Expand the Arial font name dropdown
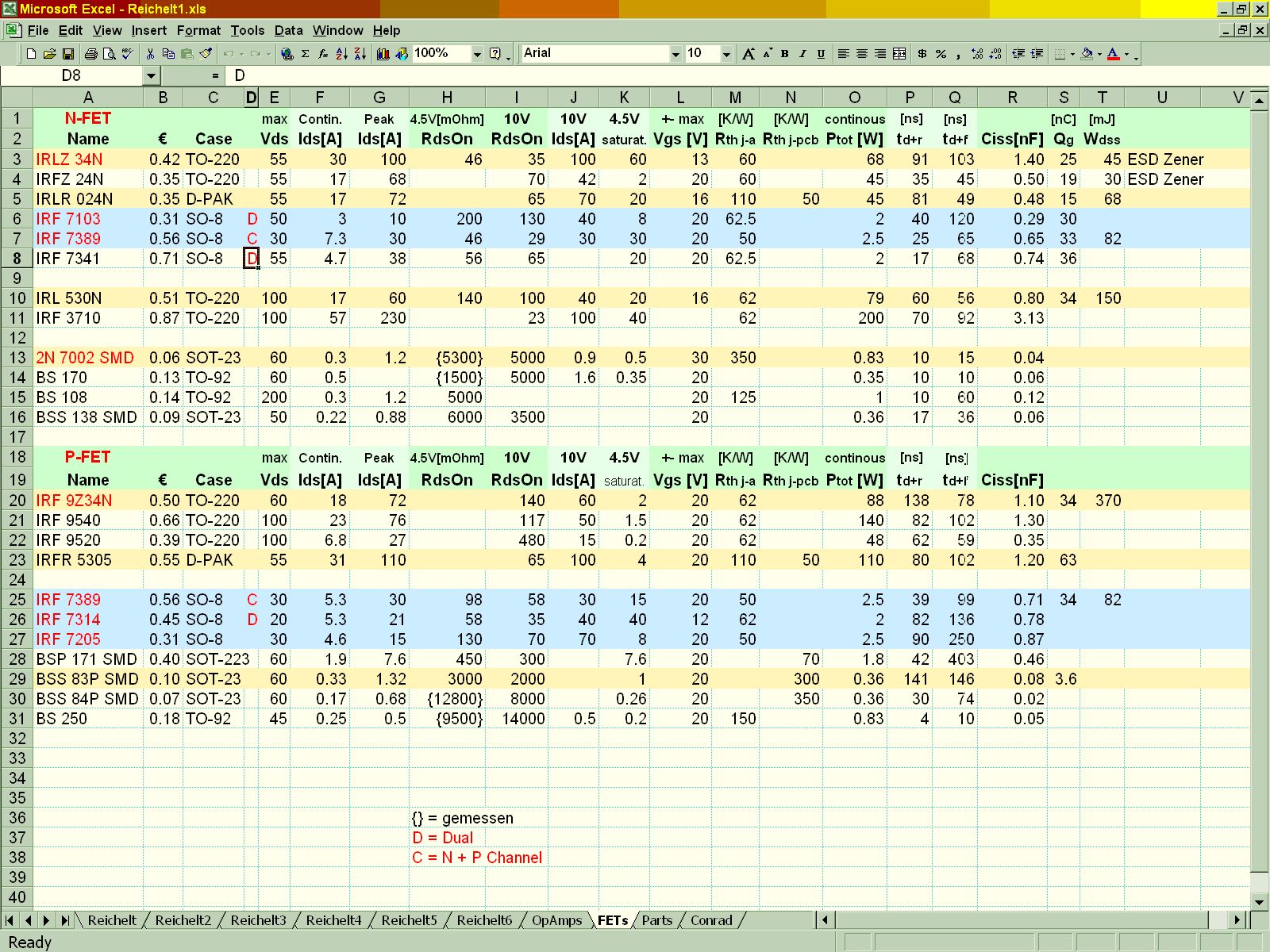This screenshot has width=1270, height=952. click(x=675, y=54)
